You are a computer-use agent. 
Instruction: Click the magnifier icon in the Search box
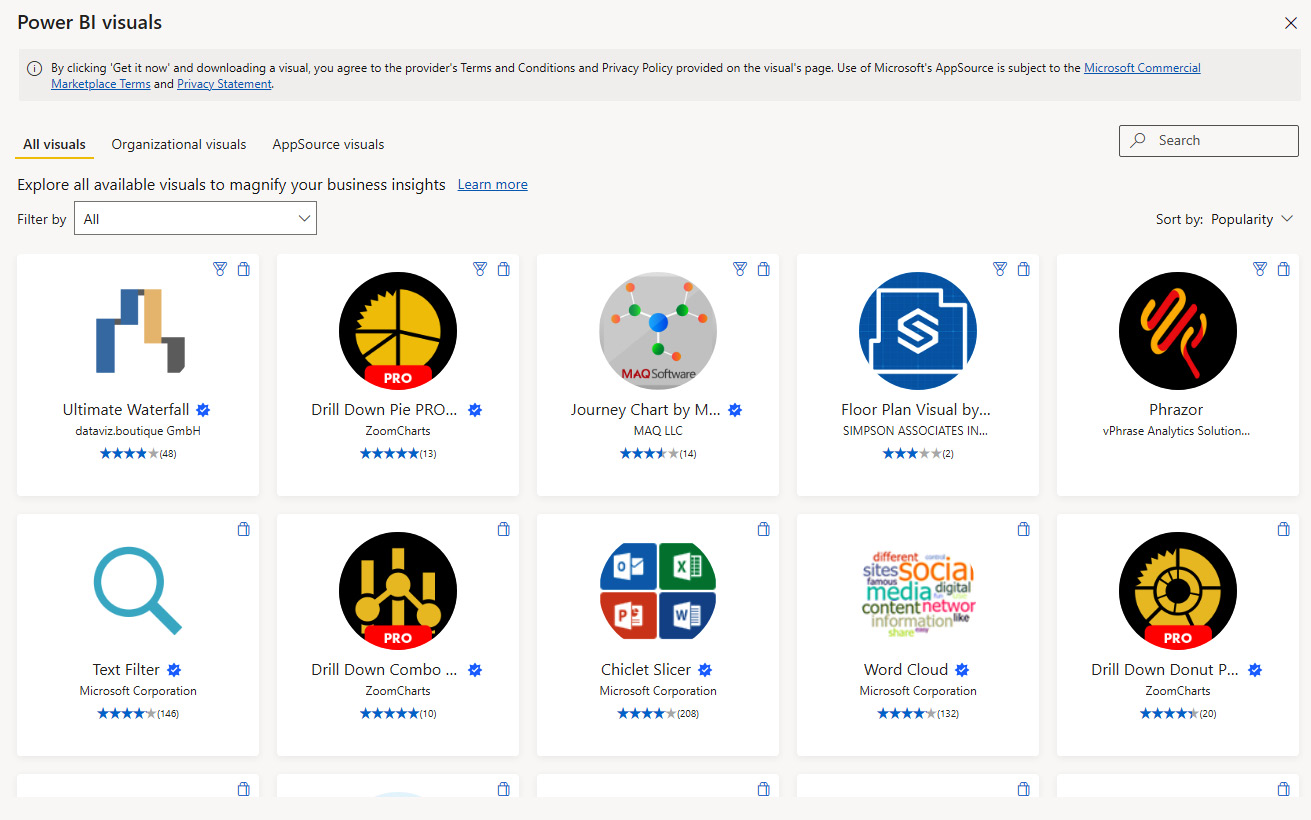[1138, 141]
